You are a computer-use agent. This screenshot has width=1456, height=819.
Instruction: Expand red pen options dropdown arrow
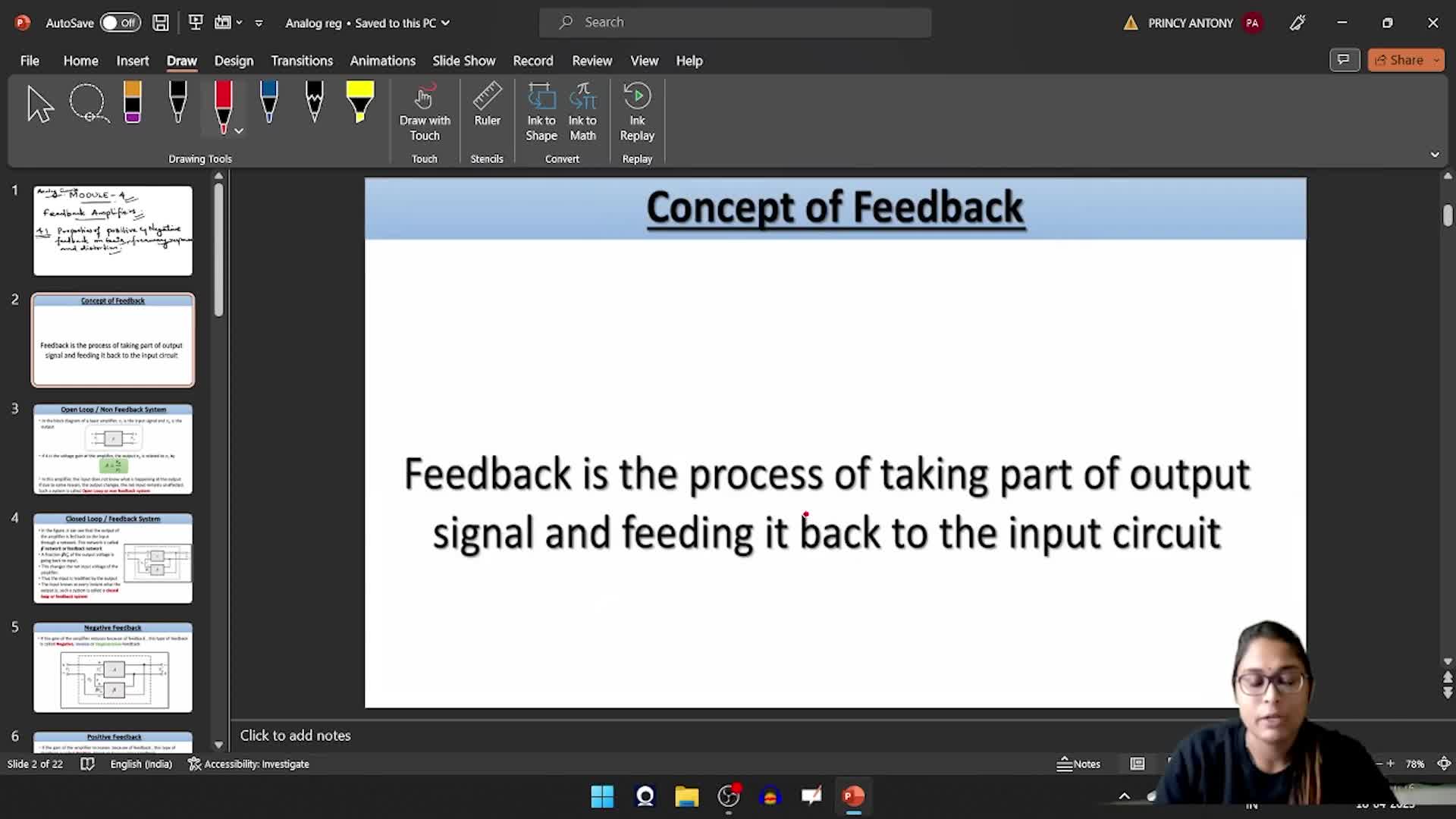coord(239,131)
